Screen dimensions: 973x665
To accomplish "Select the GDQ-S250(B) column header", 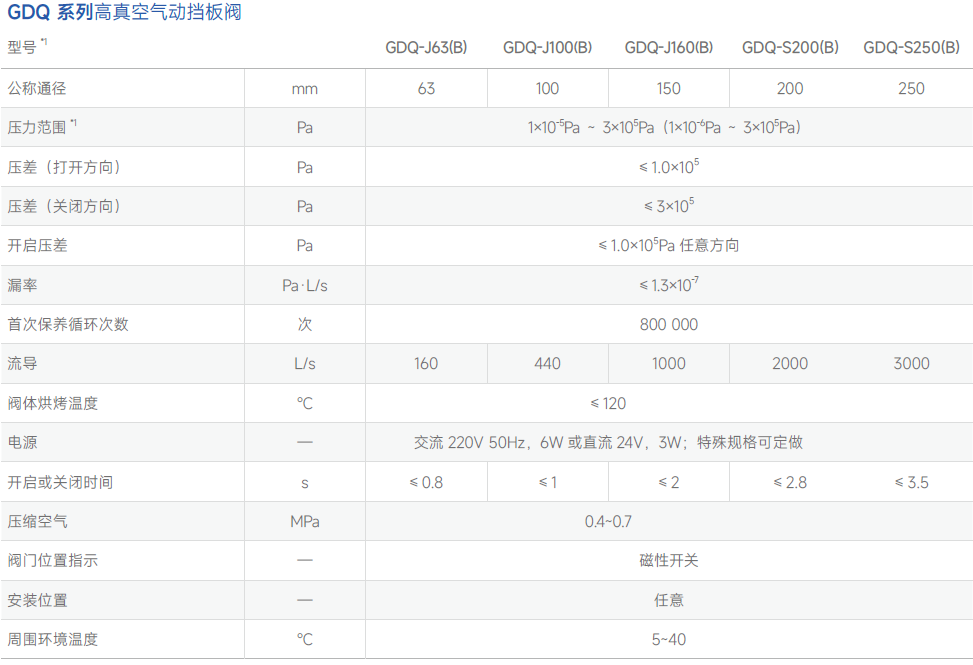I will coord(911,47).
